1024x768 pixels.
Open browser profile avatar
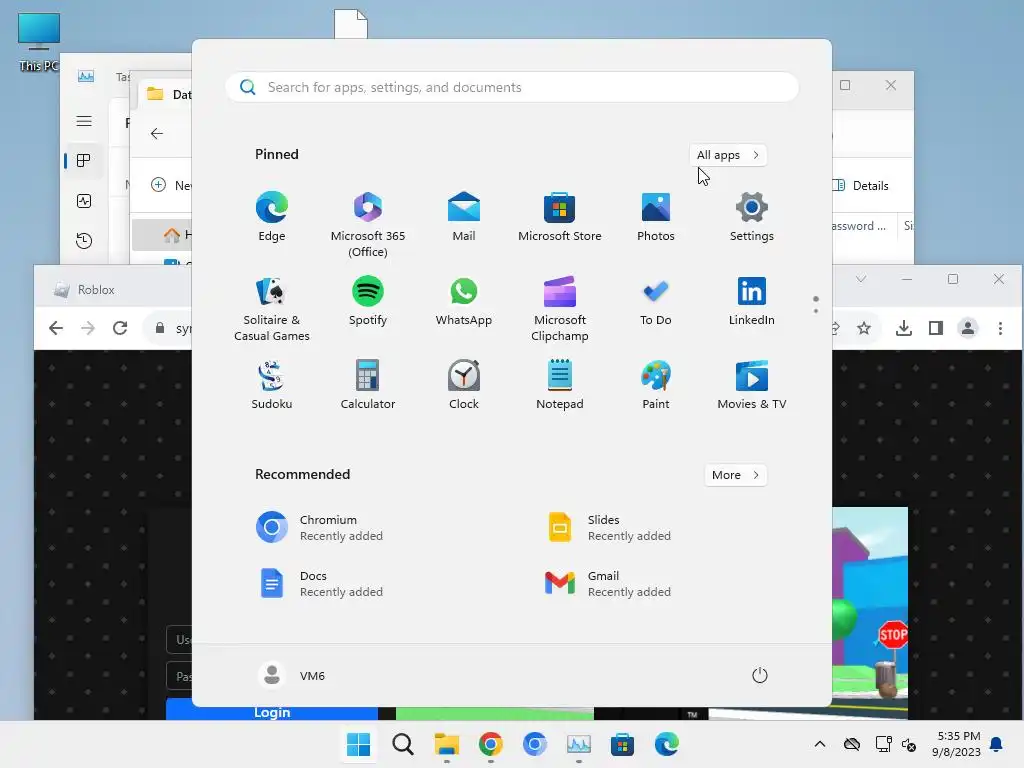click(x=968, y=328)
